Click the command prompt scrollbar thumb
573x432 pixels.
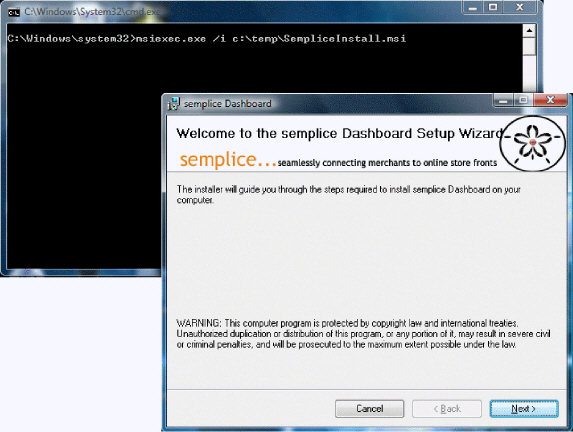(x=529, y=47)
